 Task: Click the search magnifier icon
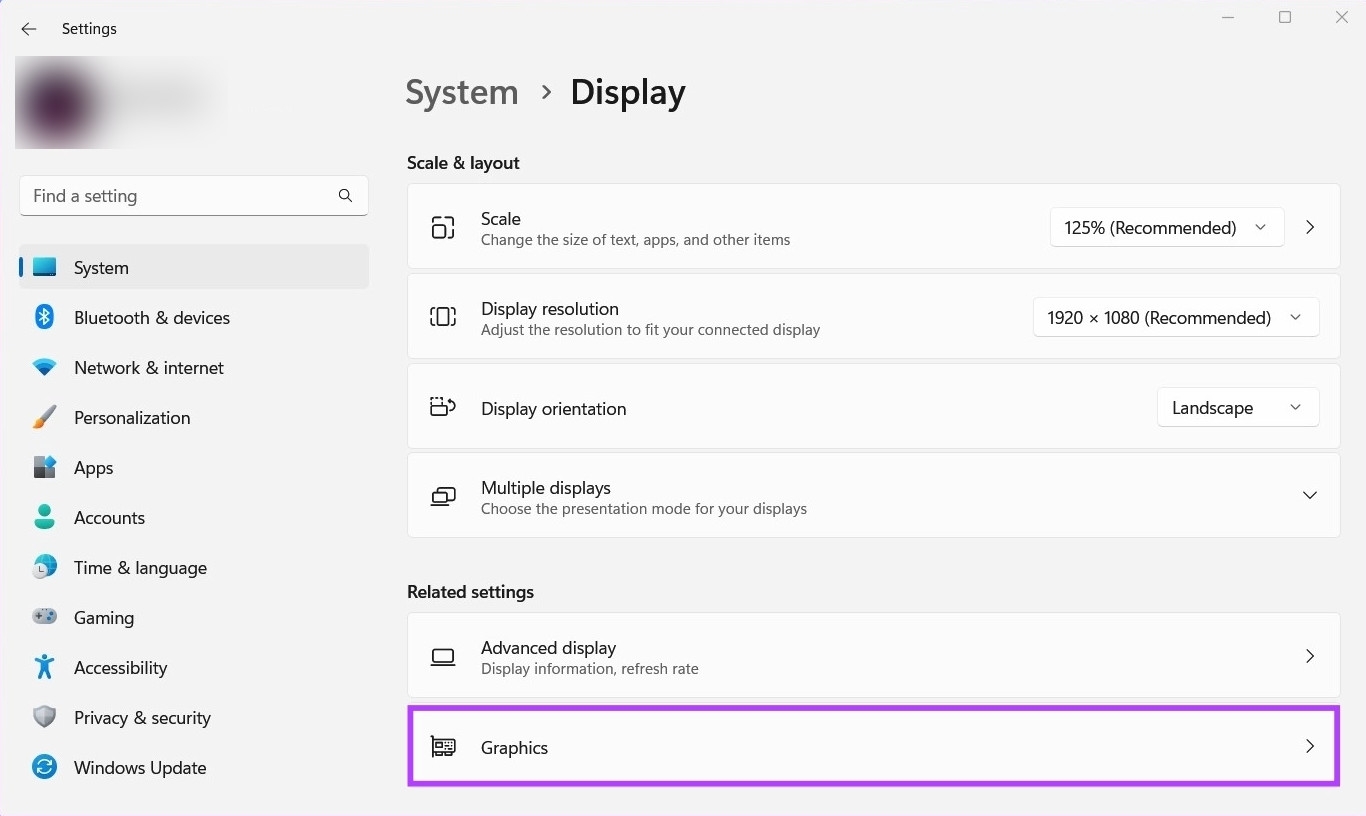[345, 196]
